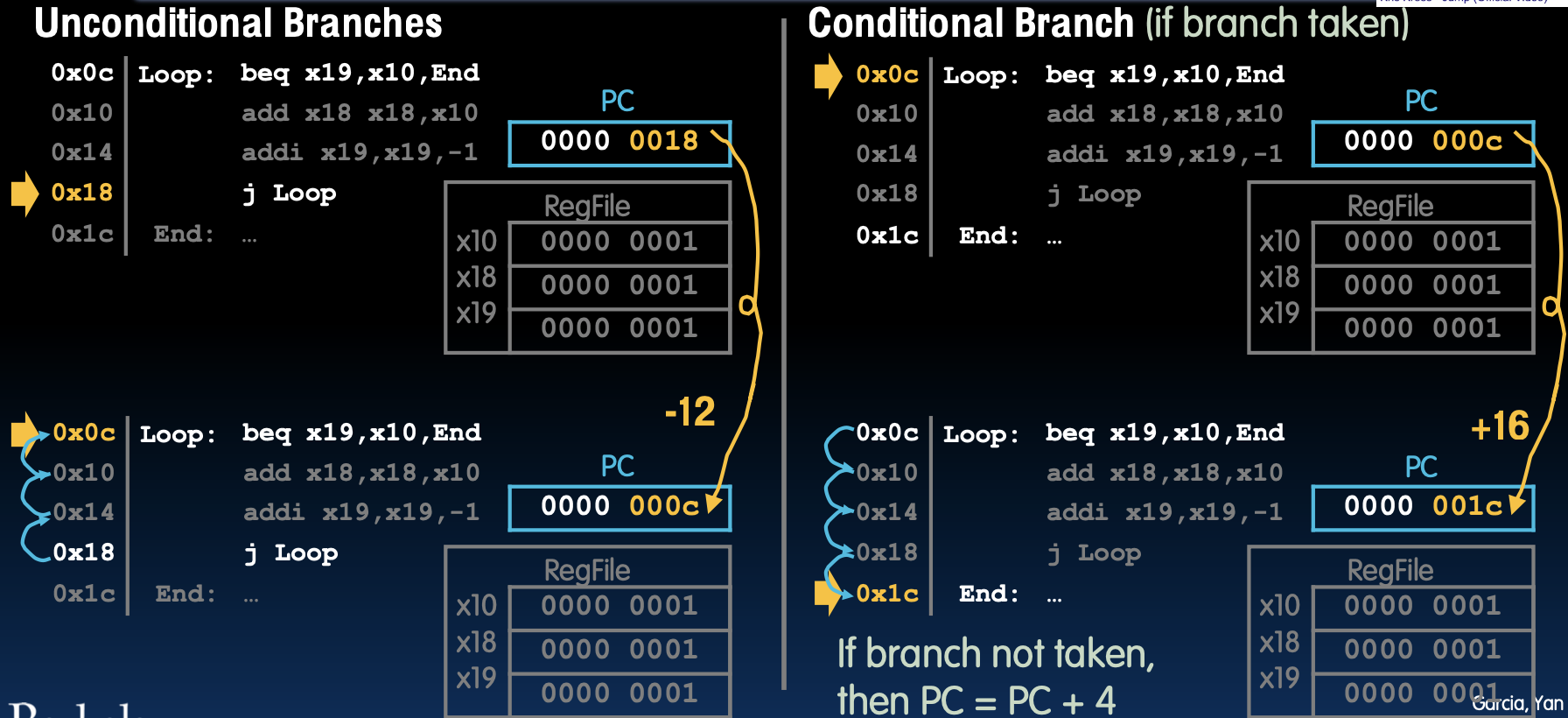Click the yellow arrow pointing at orange 0x1c
Screen dimensions: 1568x718
coord(828,593)
